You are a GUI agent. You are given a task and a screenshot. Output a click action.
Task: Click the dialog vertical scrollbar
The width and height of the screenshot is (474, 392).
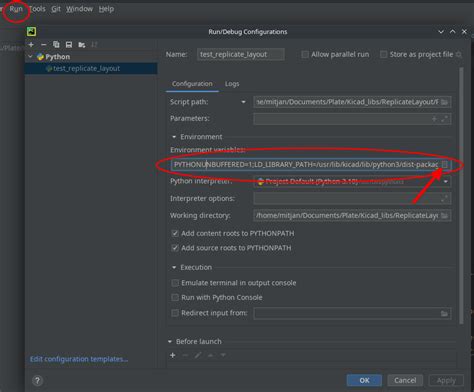tap(461, 195)
